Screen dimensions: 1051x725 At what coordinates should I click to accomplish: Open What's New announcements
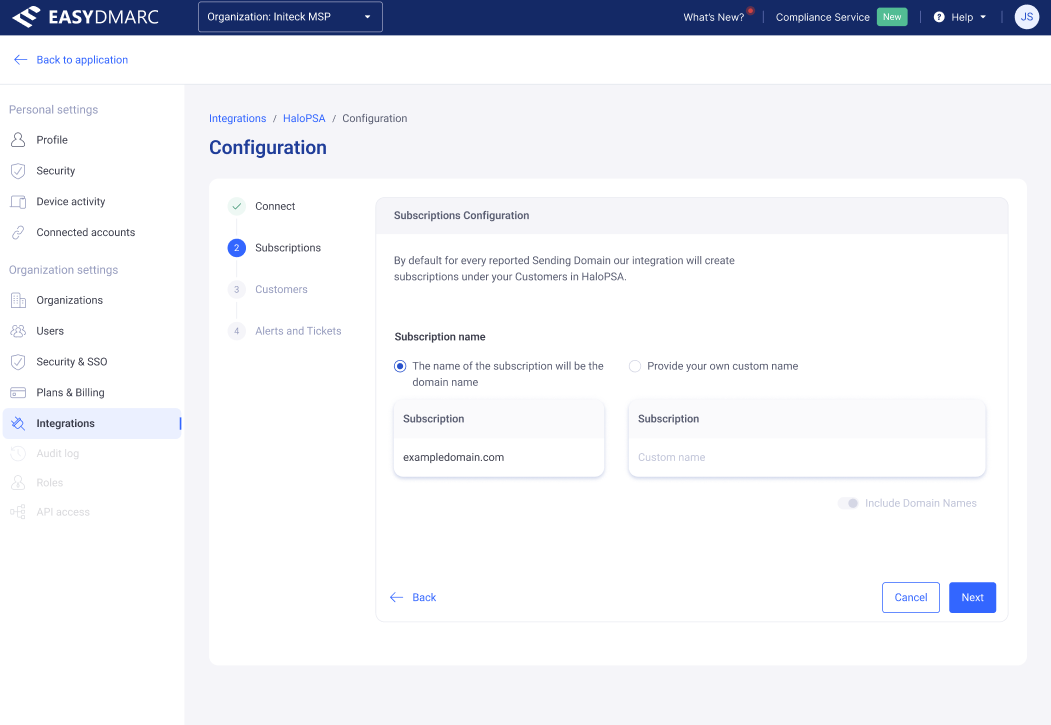point(713,17)
